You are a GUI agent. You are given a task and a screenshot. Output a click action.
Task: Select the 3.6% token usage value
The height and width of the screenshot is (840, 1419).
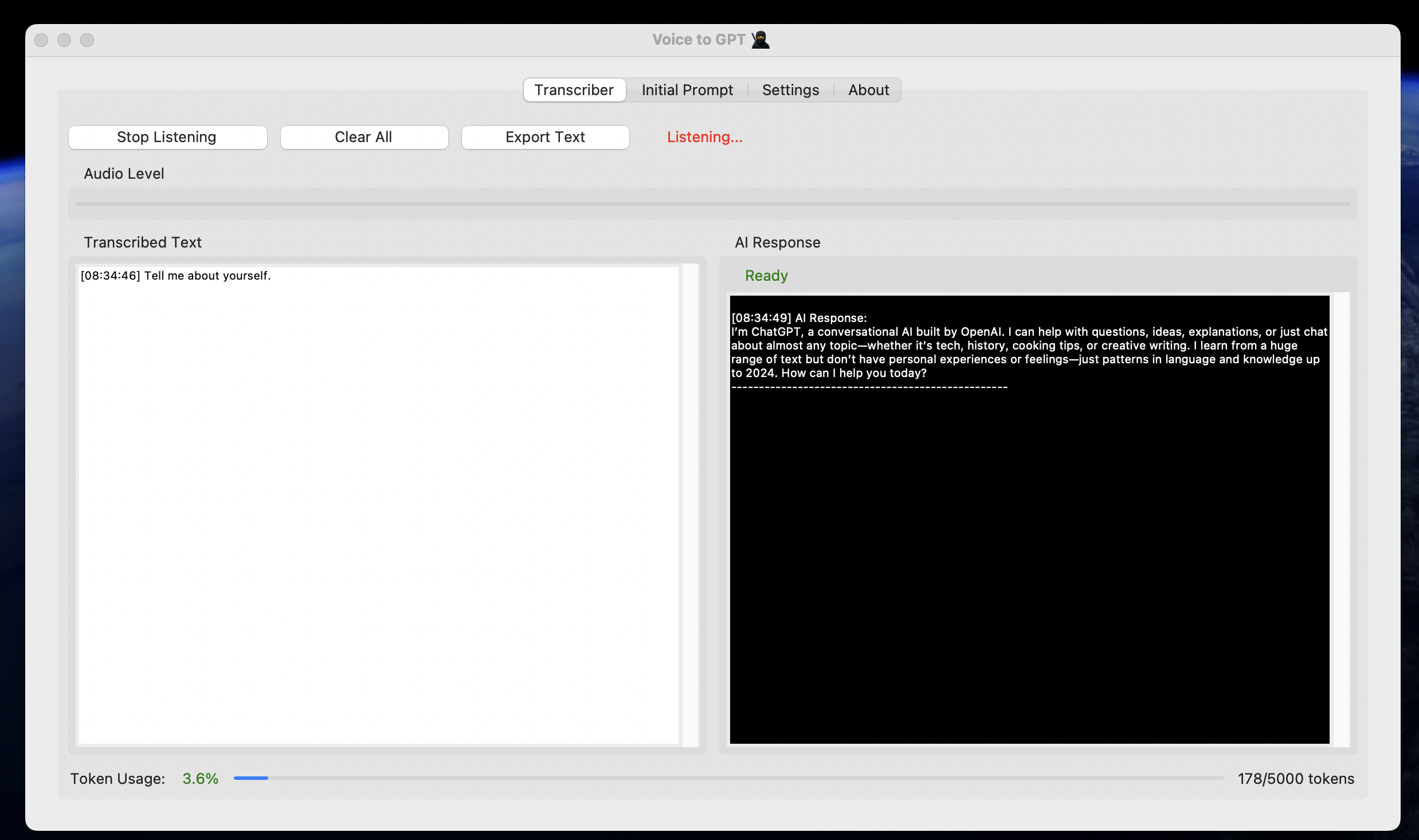[x=199, y=779]
